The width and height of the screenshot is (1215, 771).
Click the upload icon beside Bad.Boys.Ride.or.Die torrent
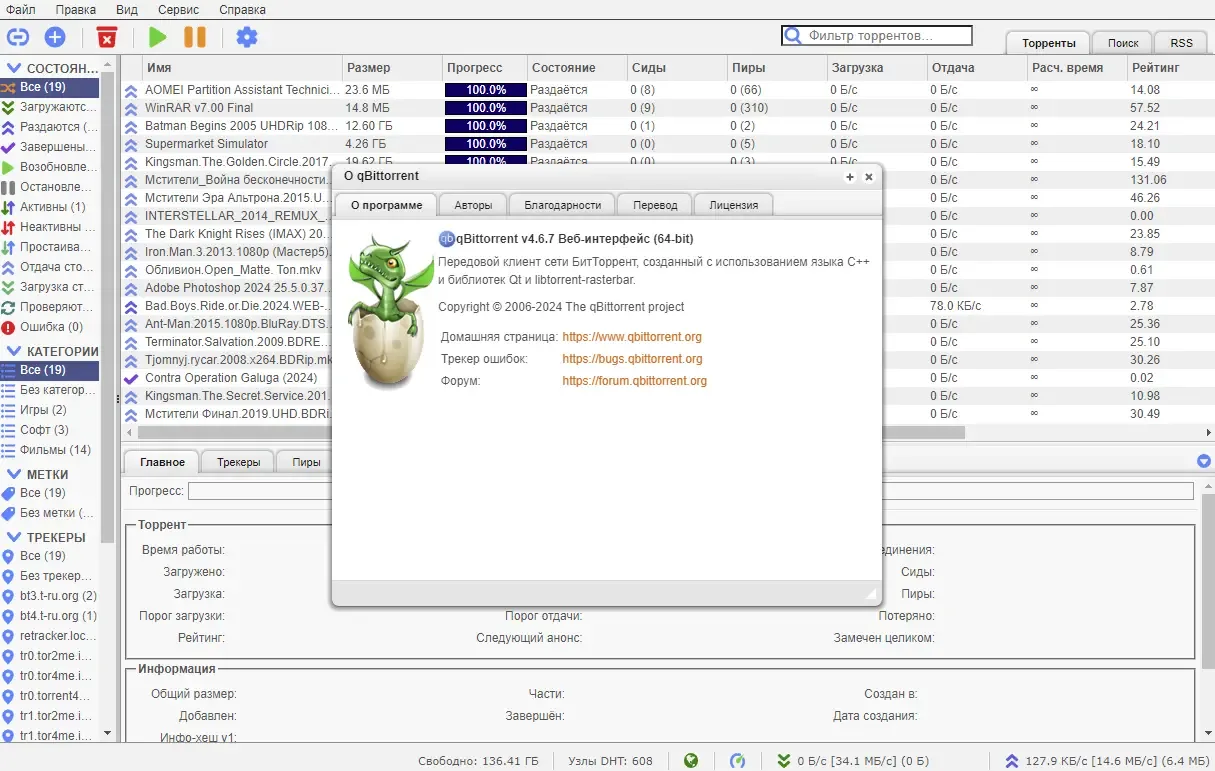click(x=131, y=306)
